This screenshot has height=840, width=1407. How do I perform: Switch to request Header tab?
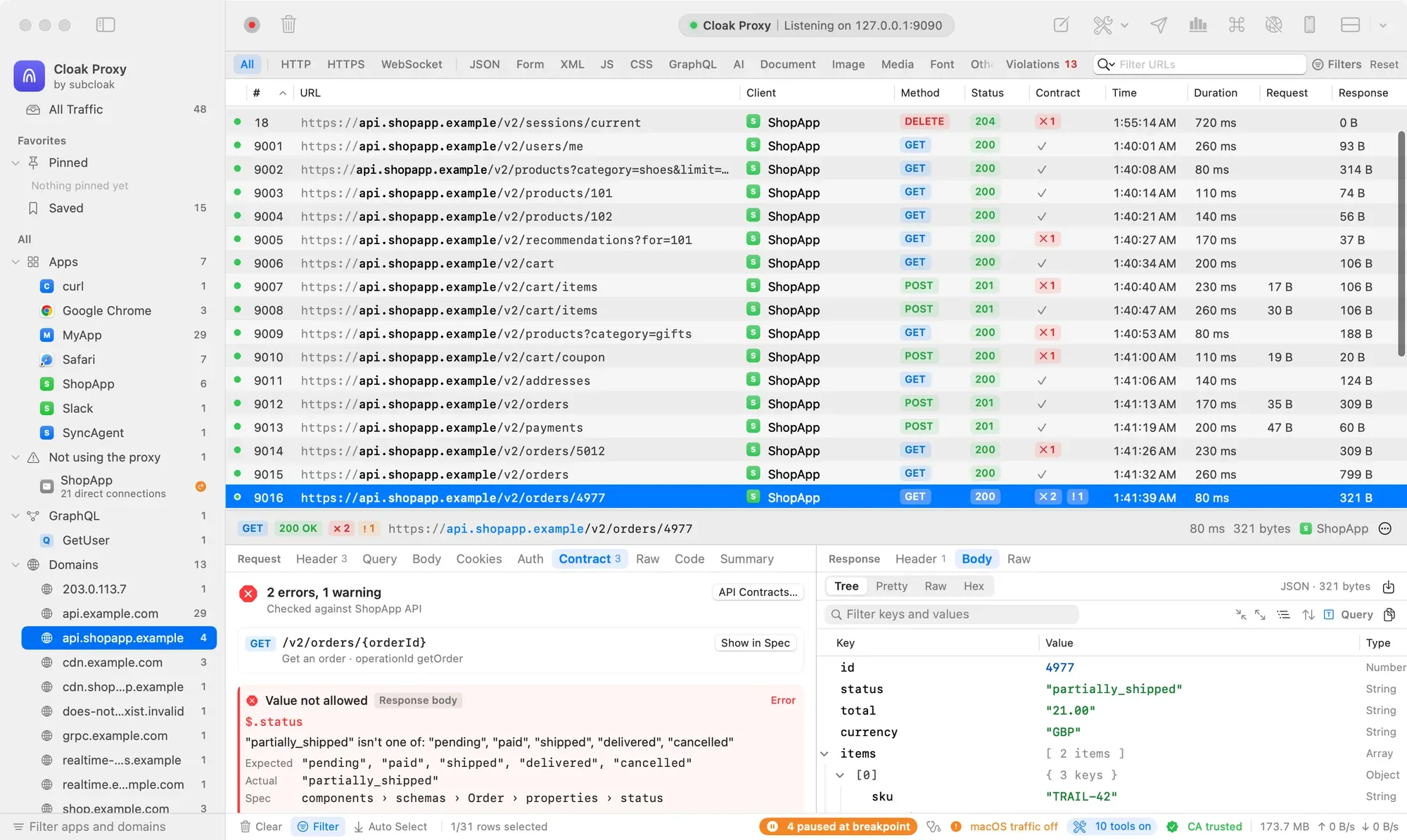pos(321,559)
